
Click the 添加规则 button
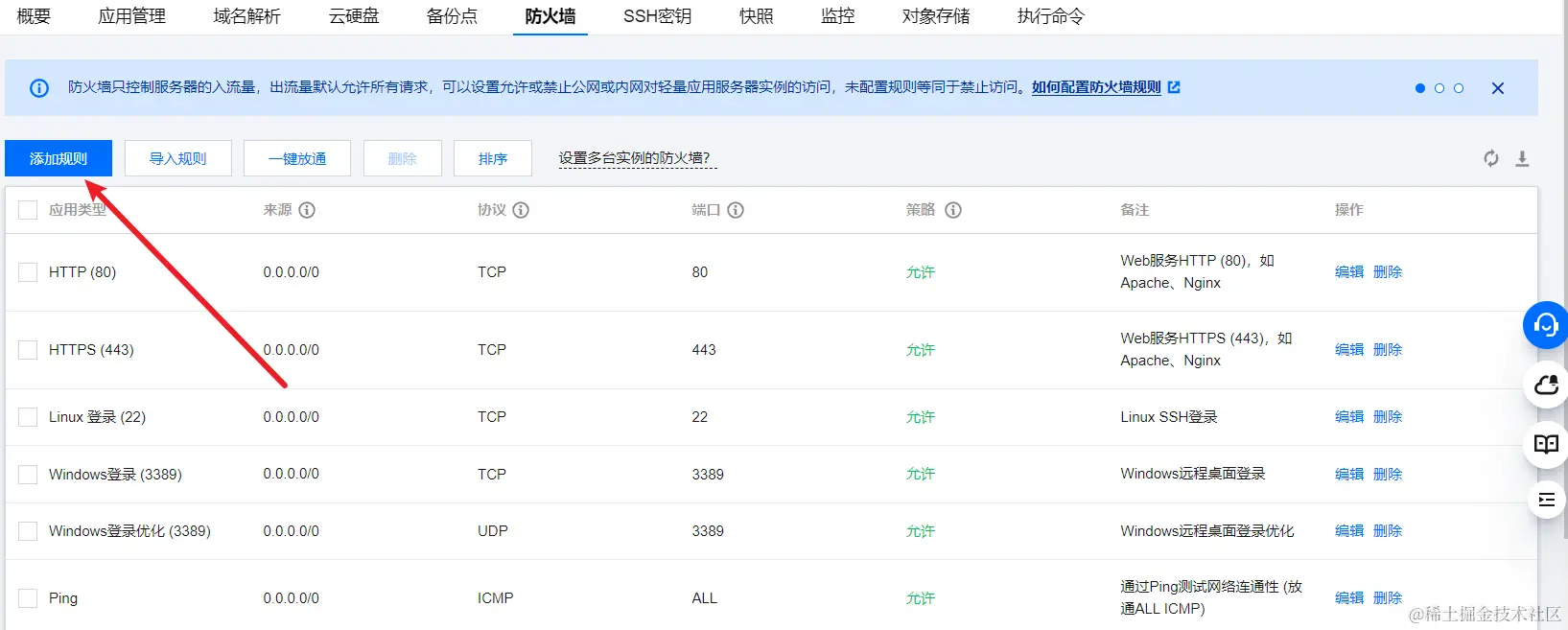pyautogui.click(x=59, y=158)
